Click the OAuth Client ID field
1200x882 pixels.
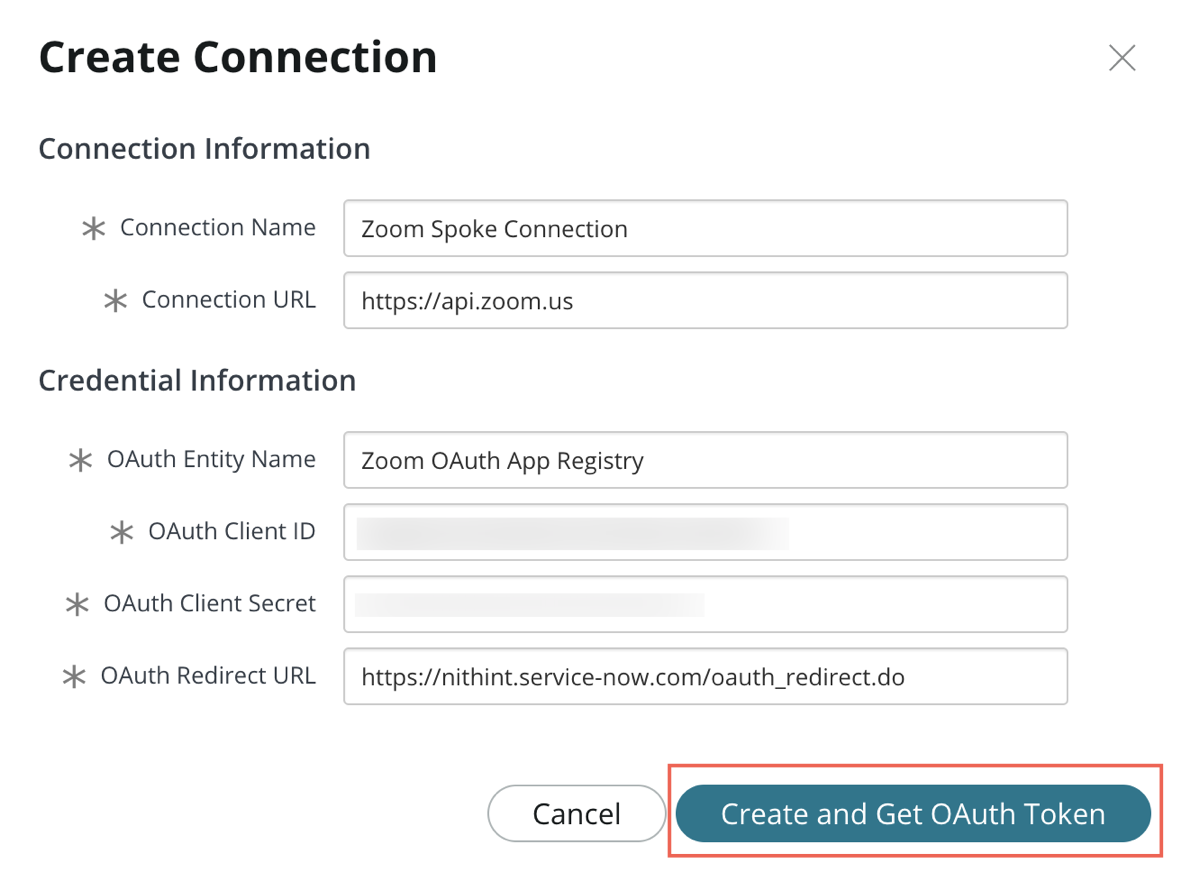(x=705, y=532)
